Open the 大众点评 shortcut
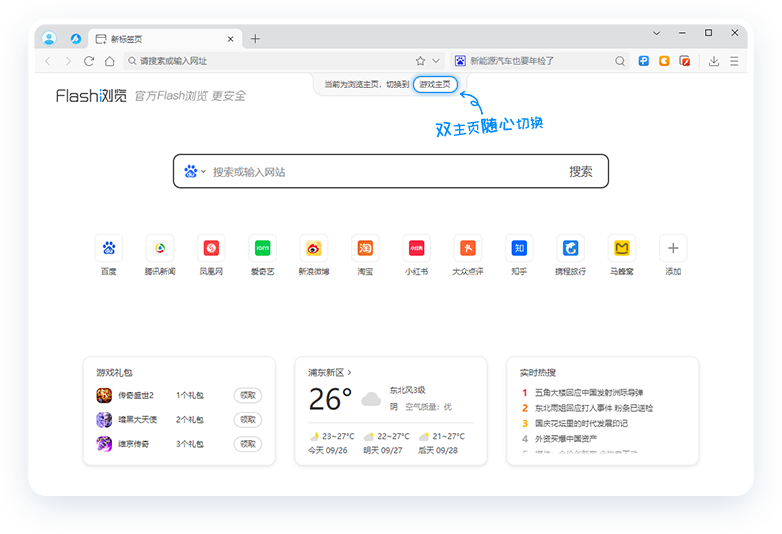 pyautogui.click(x=468, y=255)
